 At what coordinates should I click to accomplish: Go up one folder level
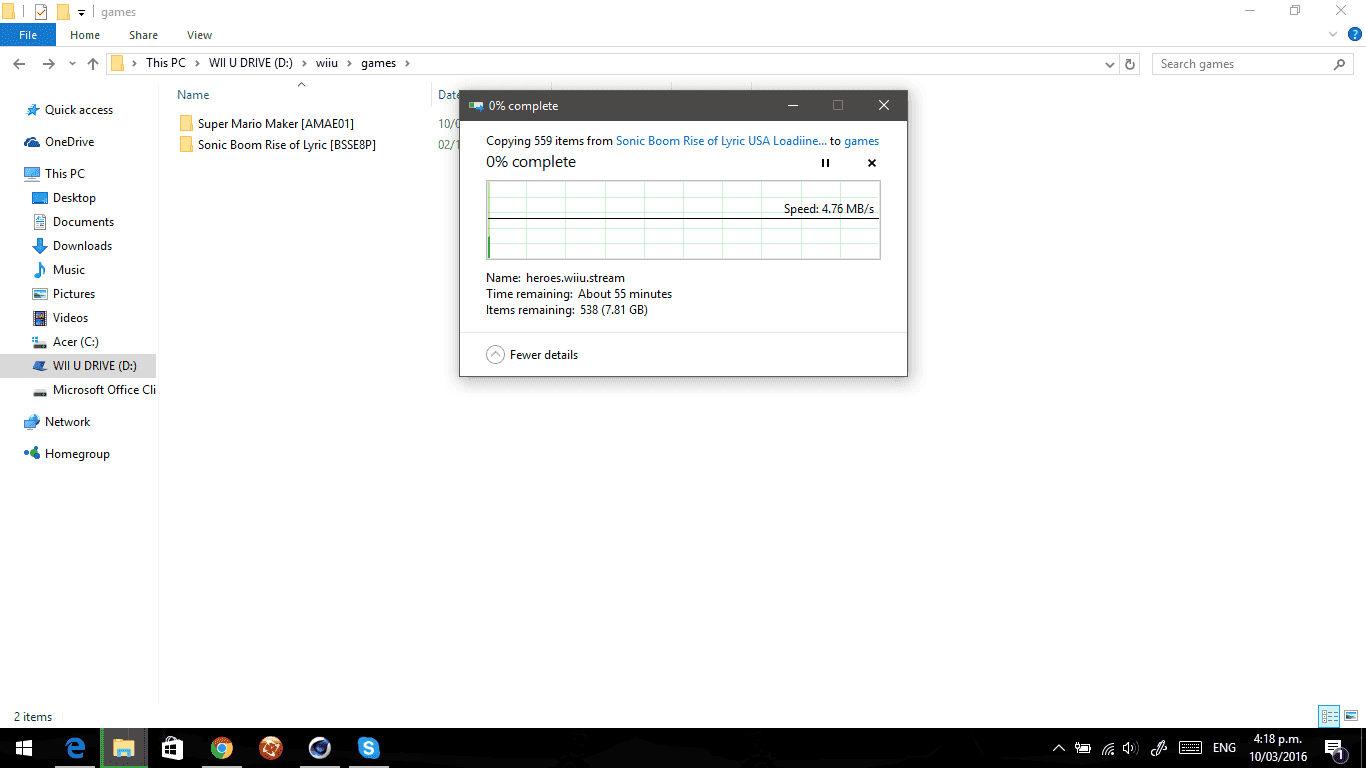pos(93,64)
